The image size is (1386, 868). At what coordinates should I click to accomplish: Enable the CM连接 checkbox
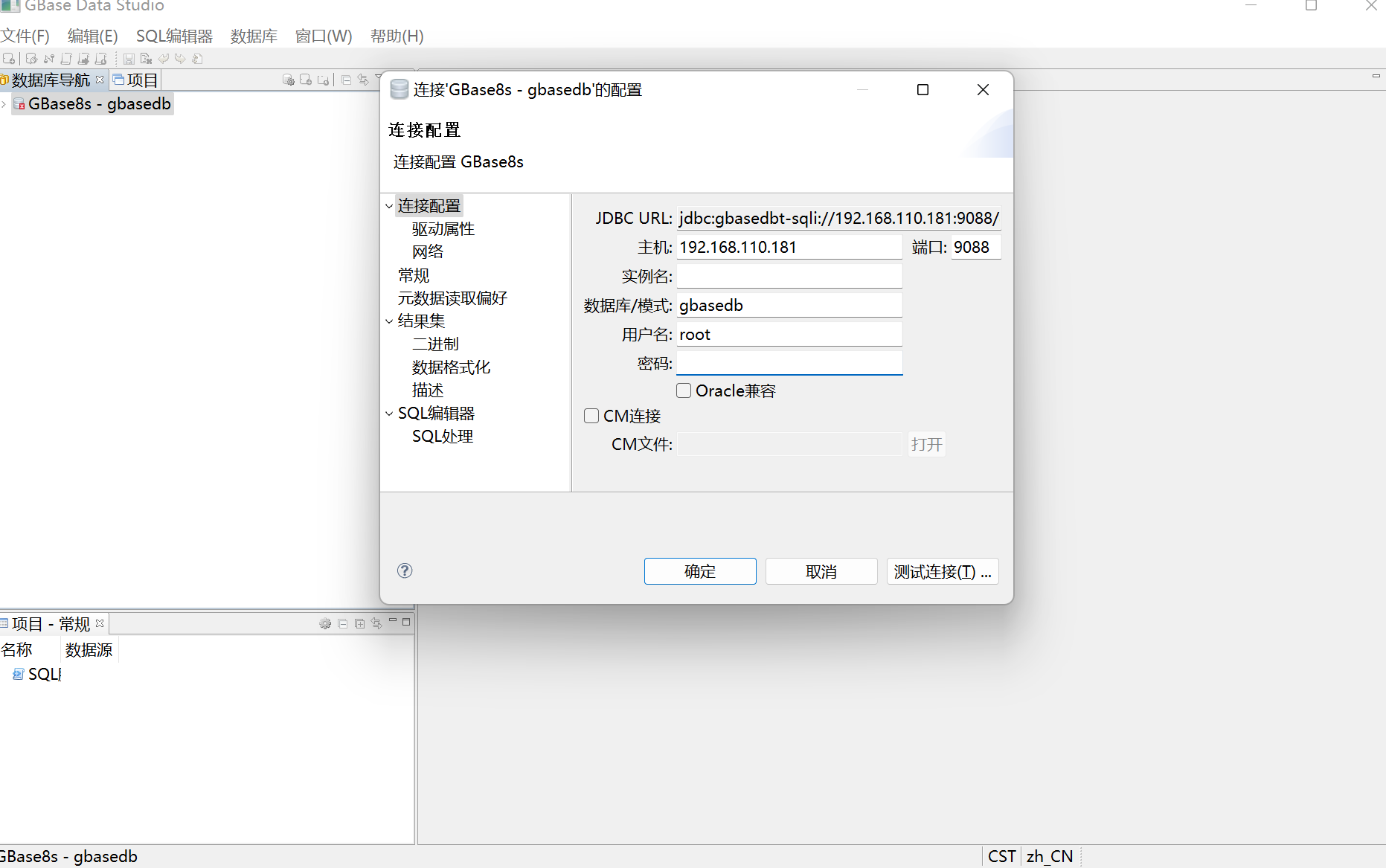tap(591, 416)
